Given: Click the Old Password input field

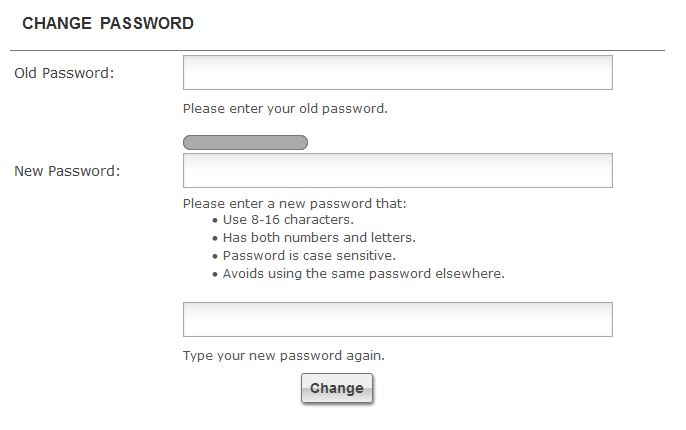Looking at the screenshot, I should pyautogui.click(x=397, y=73).
